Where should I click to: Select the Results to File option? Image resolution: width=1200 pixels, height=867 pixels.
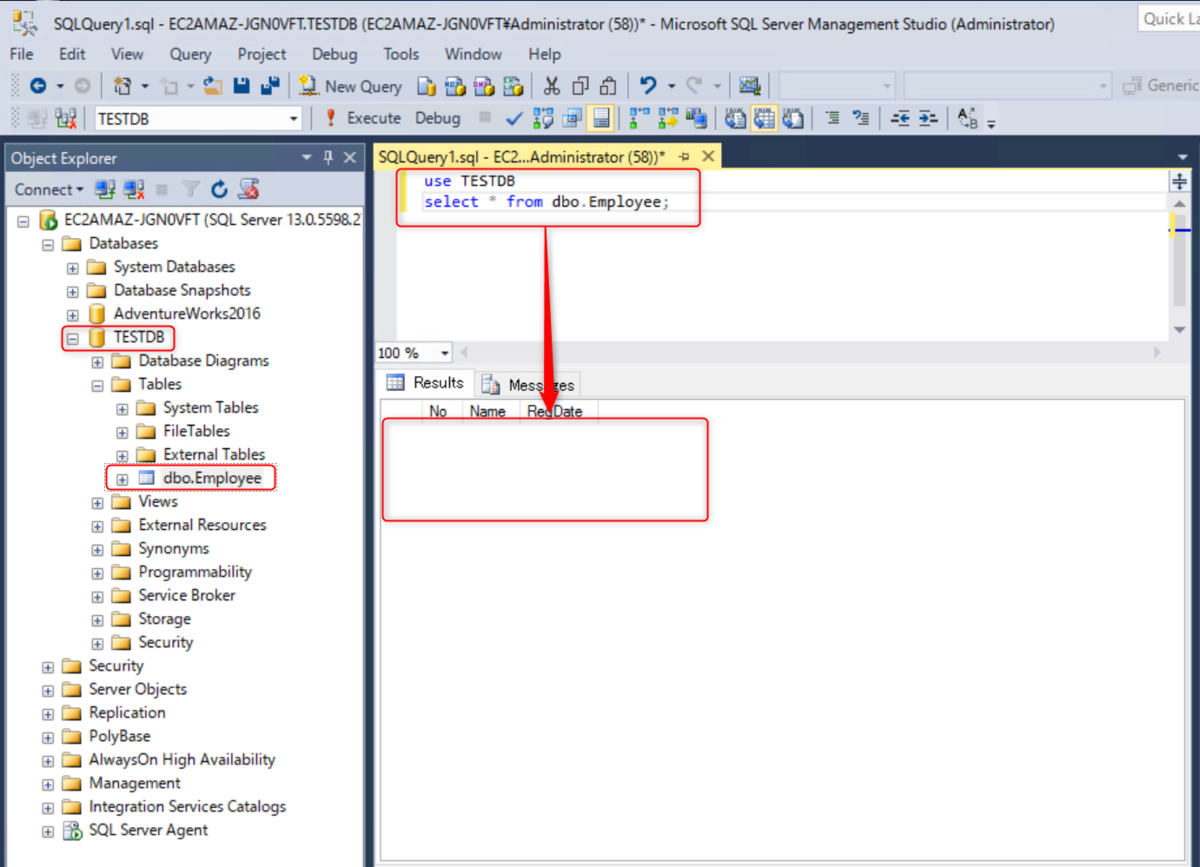[794, 118]
